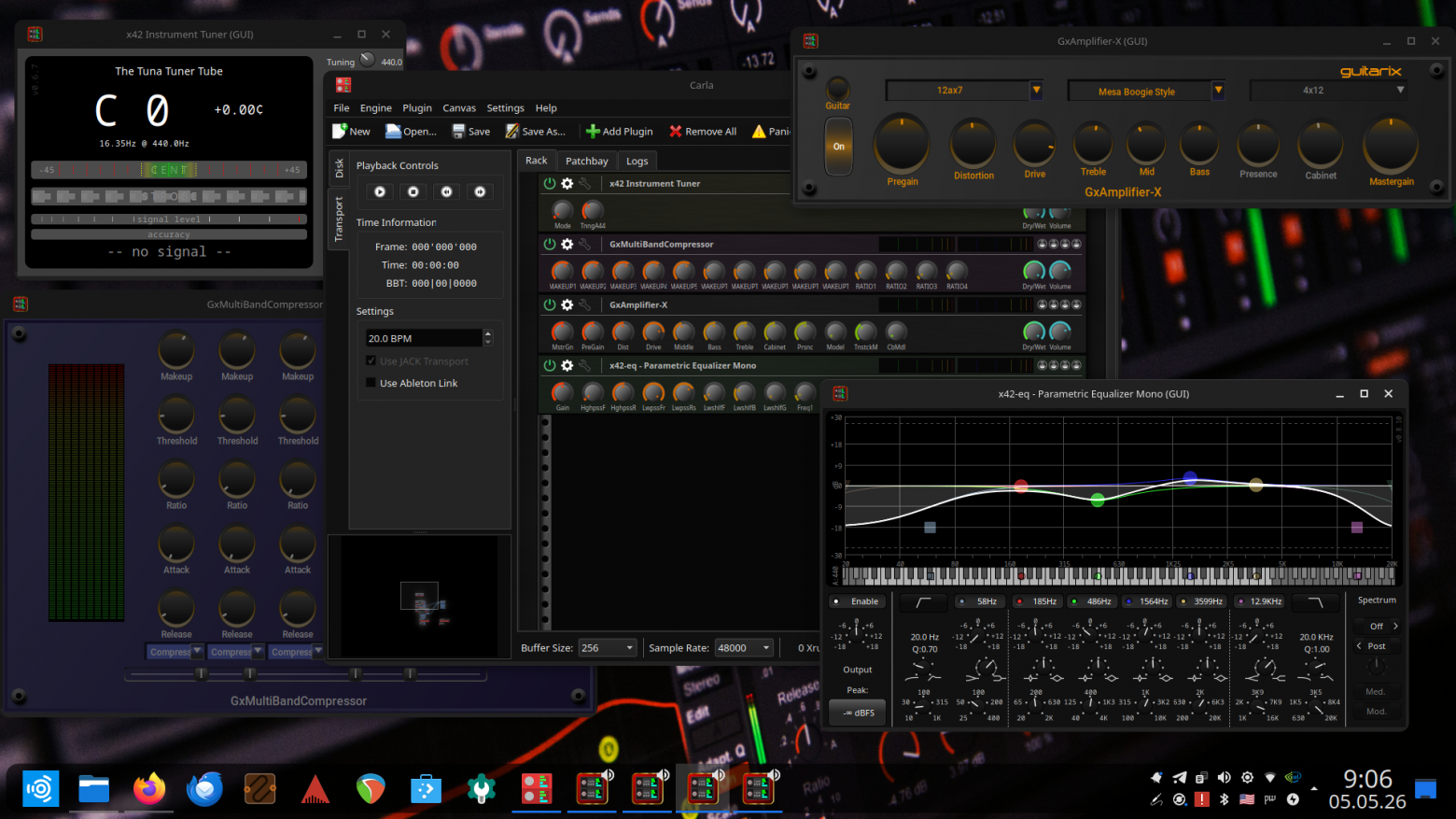The width and height of the screenshot is (1456, 819).
Task: Toggle the 1564Hz band in equalizer
Action: [1147, 601]
